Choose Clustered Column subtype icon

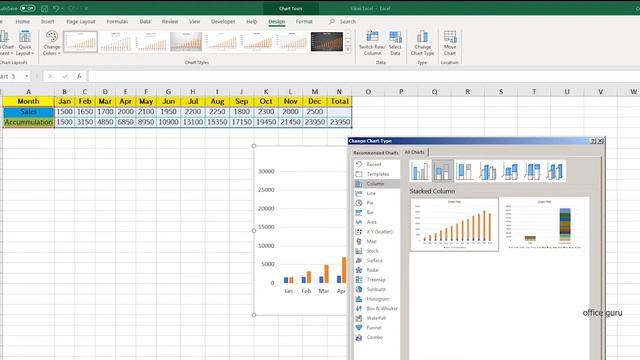coord(420,171)
